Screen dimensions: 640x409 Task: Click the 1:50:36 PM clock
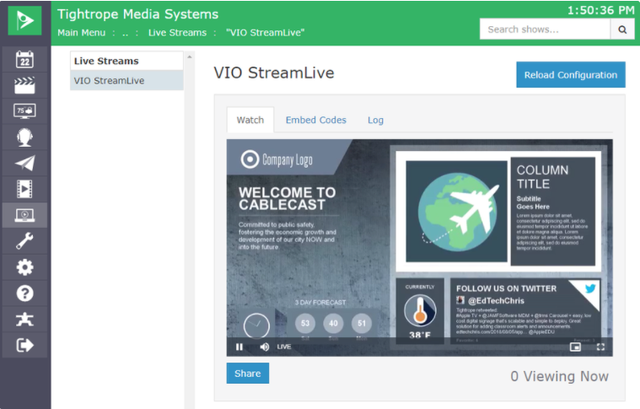coord(601,10)
